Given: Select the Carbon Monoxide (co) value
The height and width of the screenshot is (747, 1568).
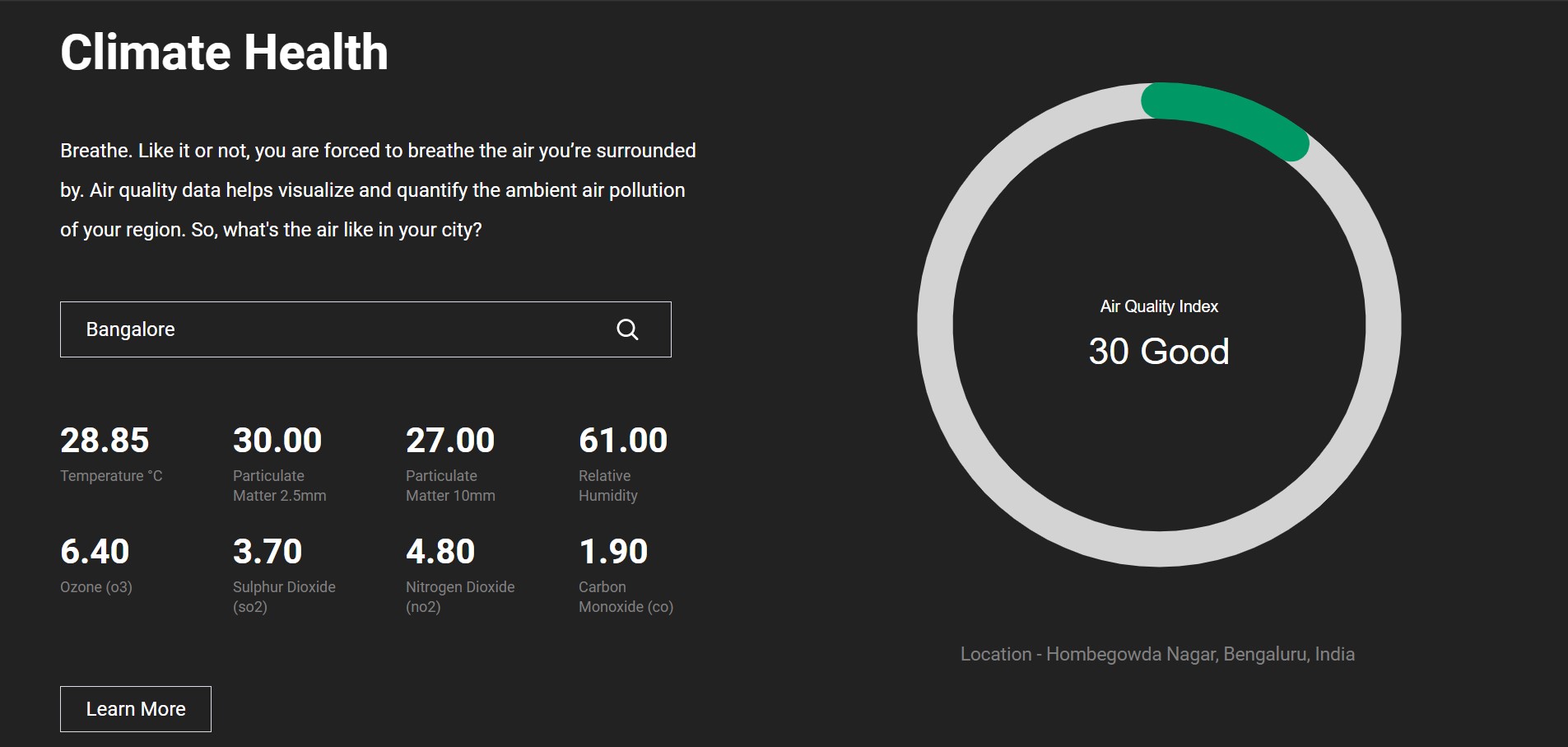Looking at the screenshot, I should pyautogui.click(x=613, y=553).
